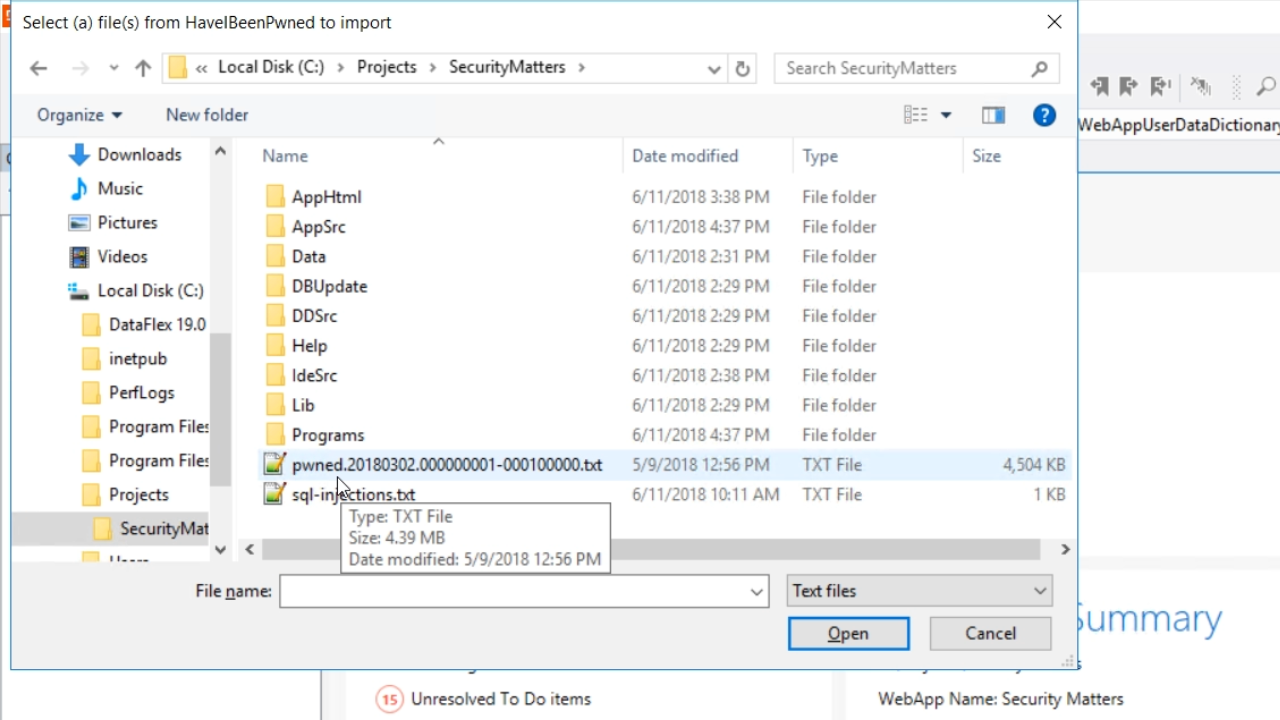Select the Projects folder in tree
Screen dimensions: 1280x720
pyautogui.click(x=138, y=495)
